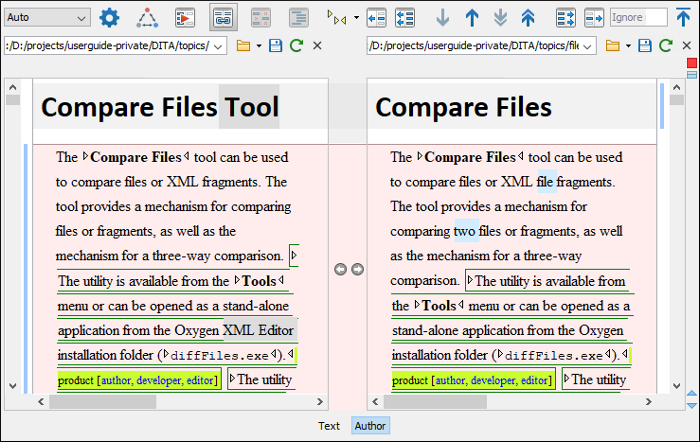Screen dimensions: 700x442
Task: Select the Author tab
Action: (370, 425)
